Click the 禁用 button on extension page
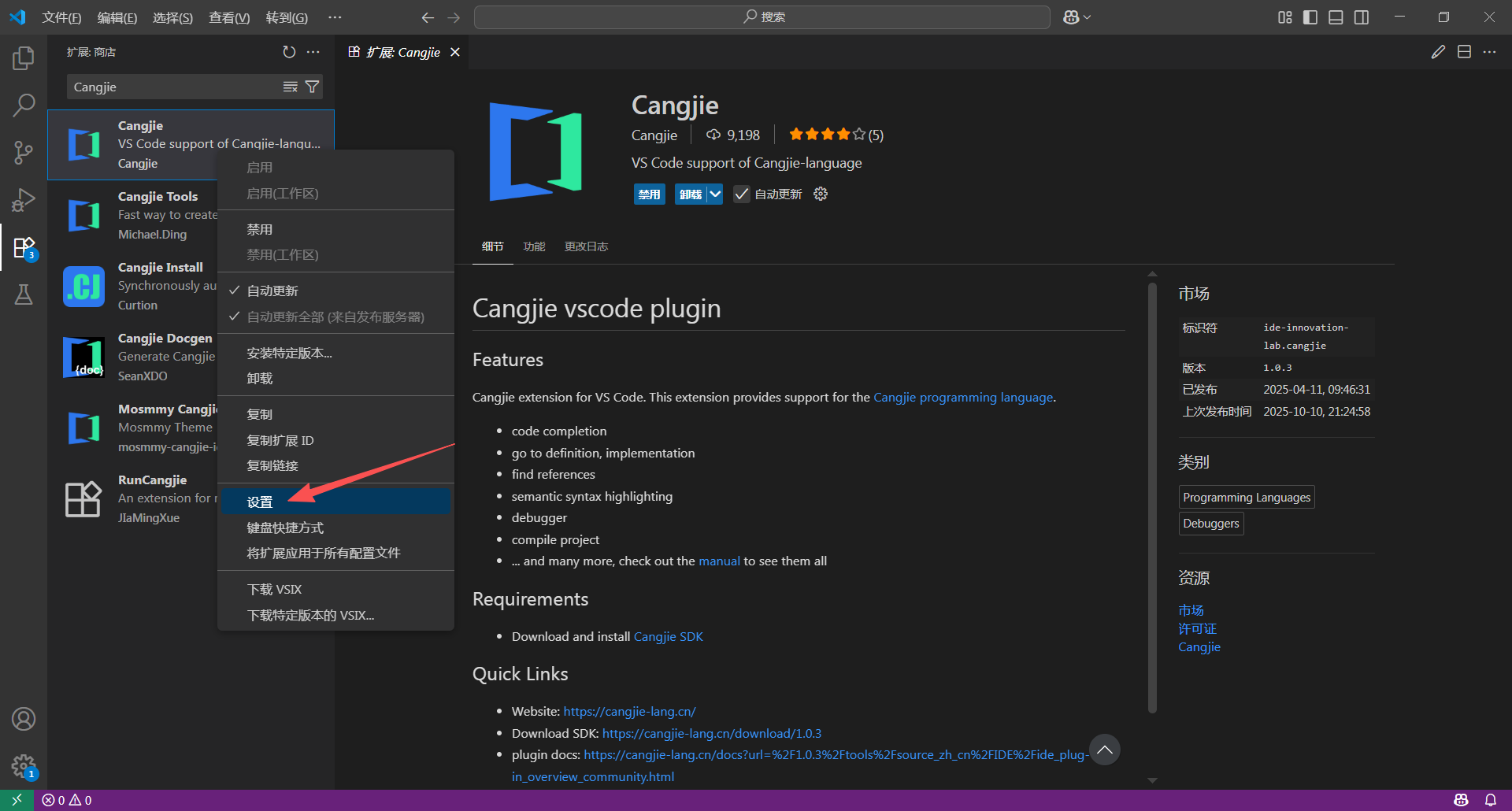 point(650,194)
